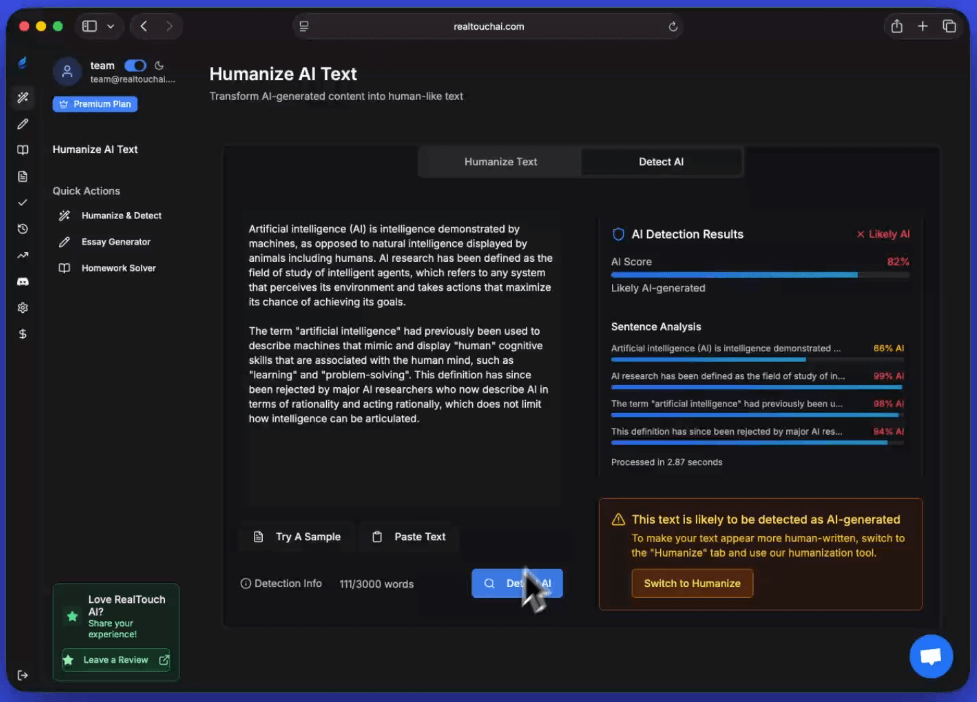Open the settings gear in sidebar
This screenshot has height=702, width=977.
tap(23, 308)
